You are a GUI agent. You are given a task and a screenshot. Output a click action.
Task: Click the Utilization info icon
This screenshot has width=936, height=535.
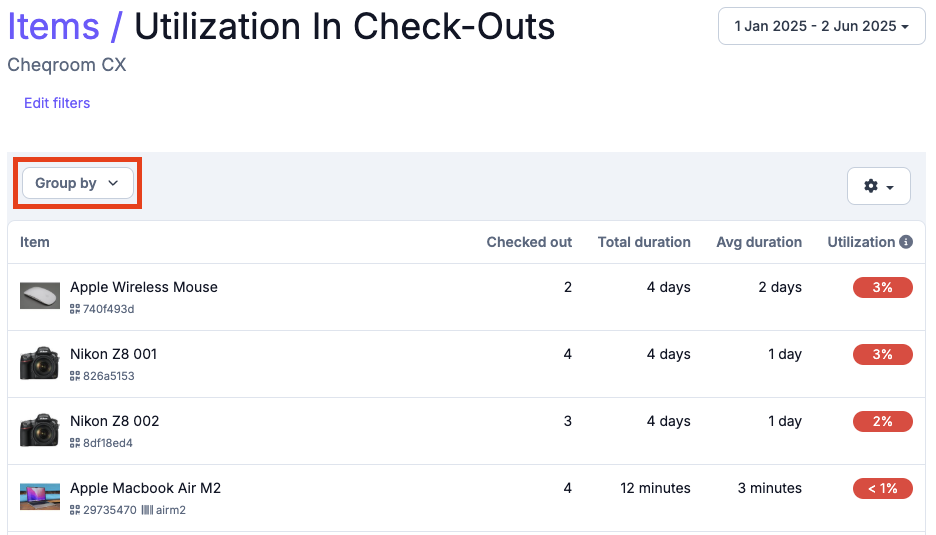906,242
